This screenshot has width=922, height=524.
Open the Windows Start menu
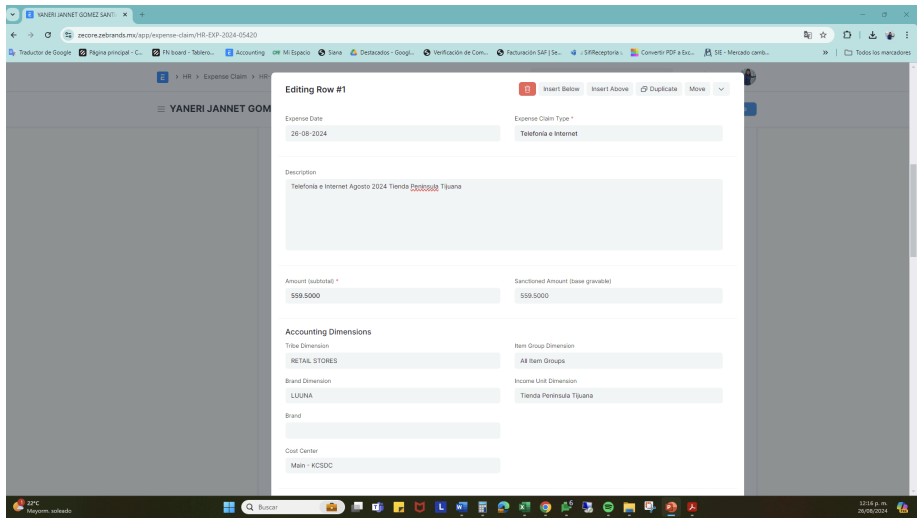[228, 507]
